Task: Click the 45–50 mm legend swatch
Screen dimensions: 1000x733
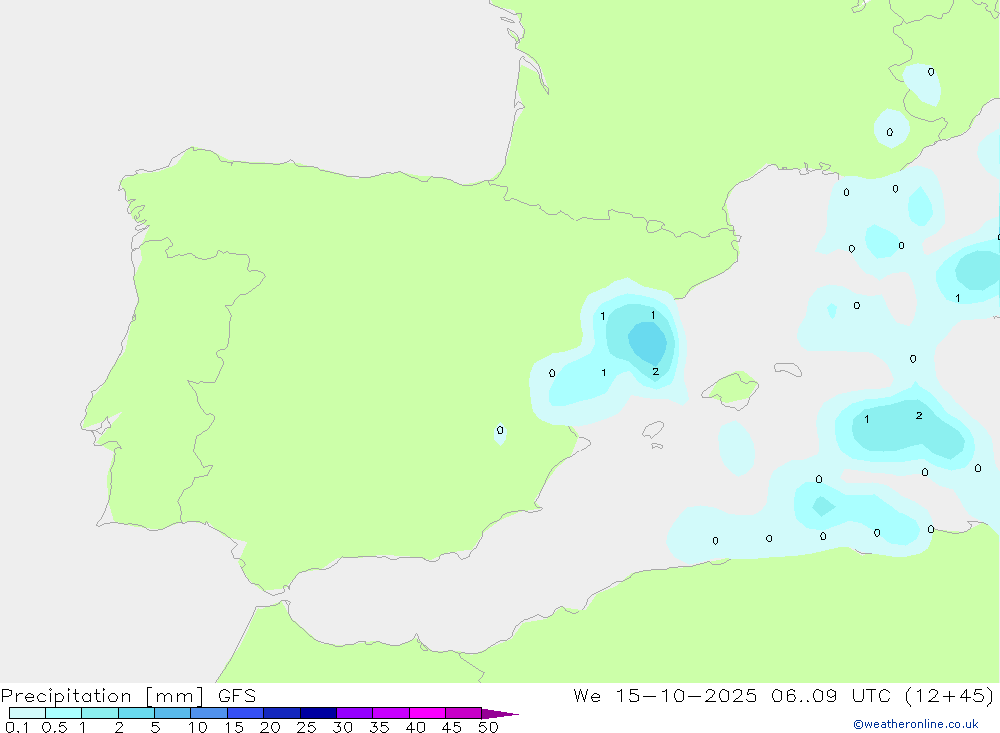Action: click(463, 713)
